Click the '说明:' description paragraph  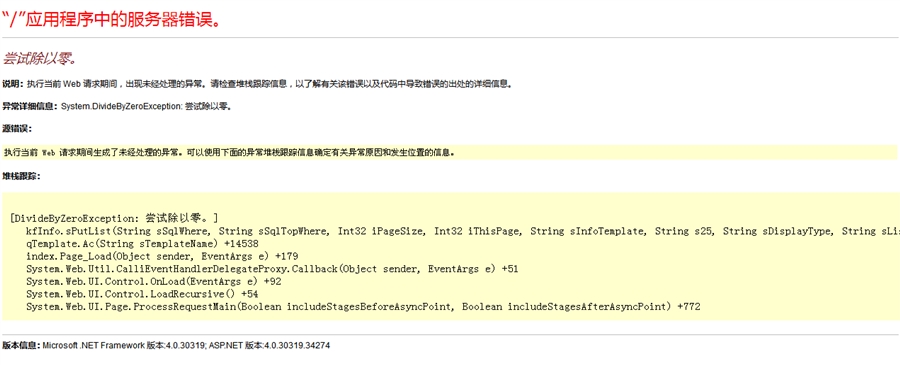[x=257, y=84]
